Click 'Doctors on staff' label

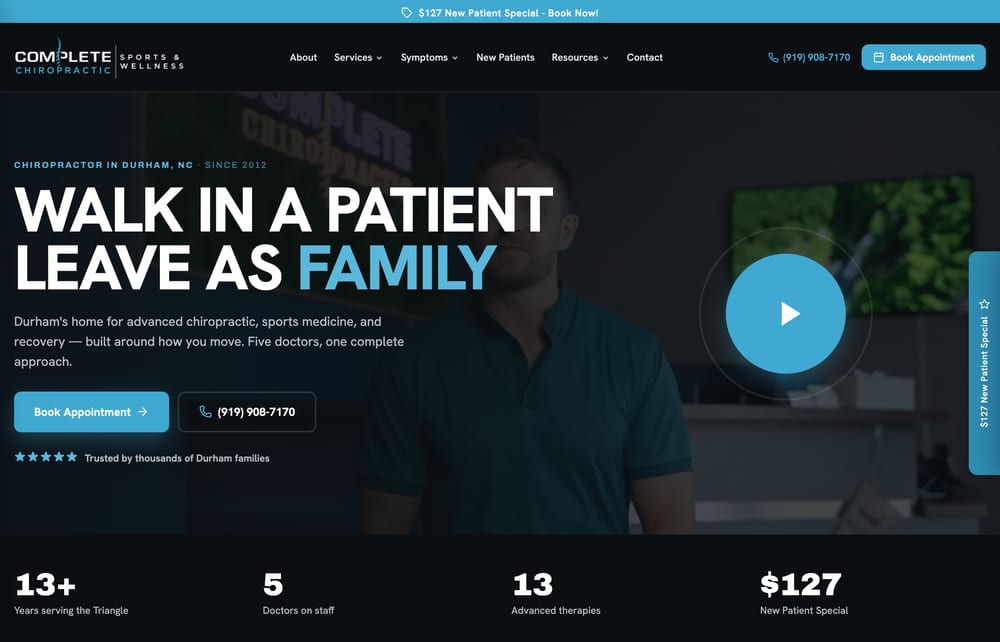tap(298, 610)
